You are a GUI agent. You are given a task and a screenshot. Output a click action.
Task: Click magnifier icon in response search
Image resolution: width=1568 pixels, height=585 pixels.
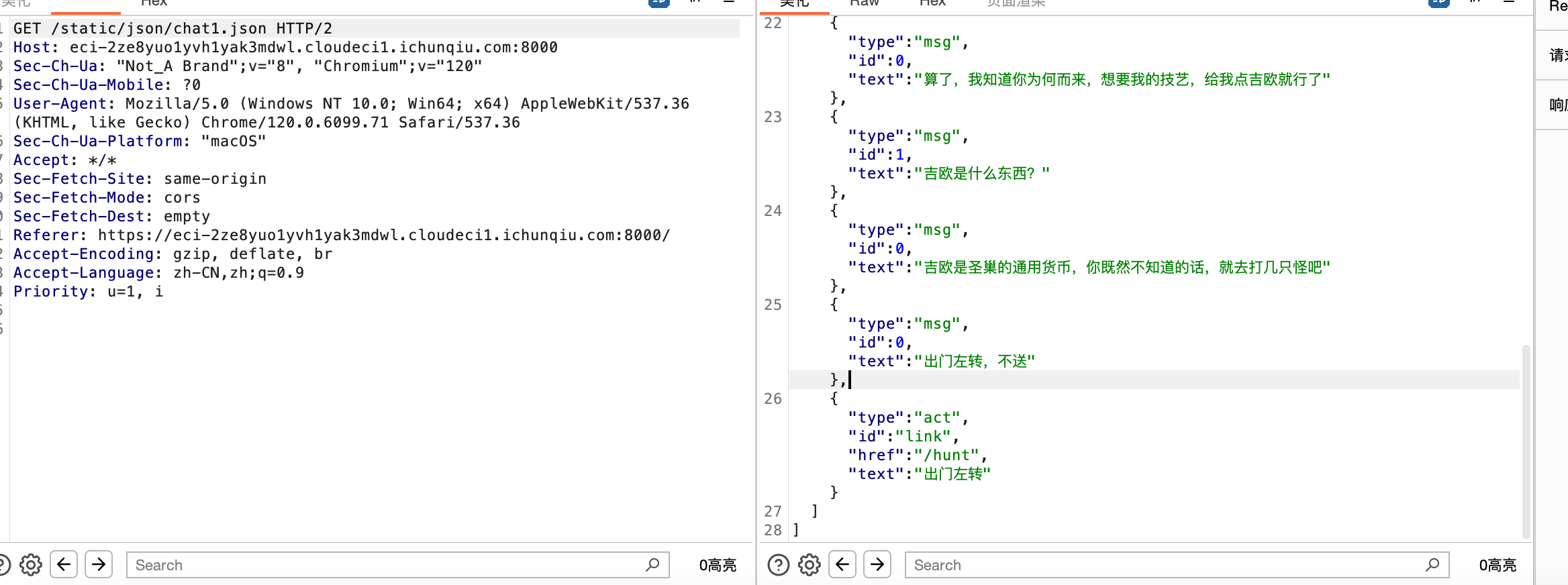click(x=1432, y=565)
